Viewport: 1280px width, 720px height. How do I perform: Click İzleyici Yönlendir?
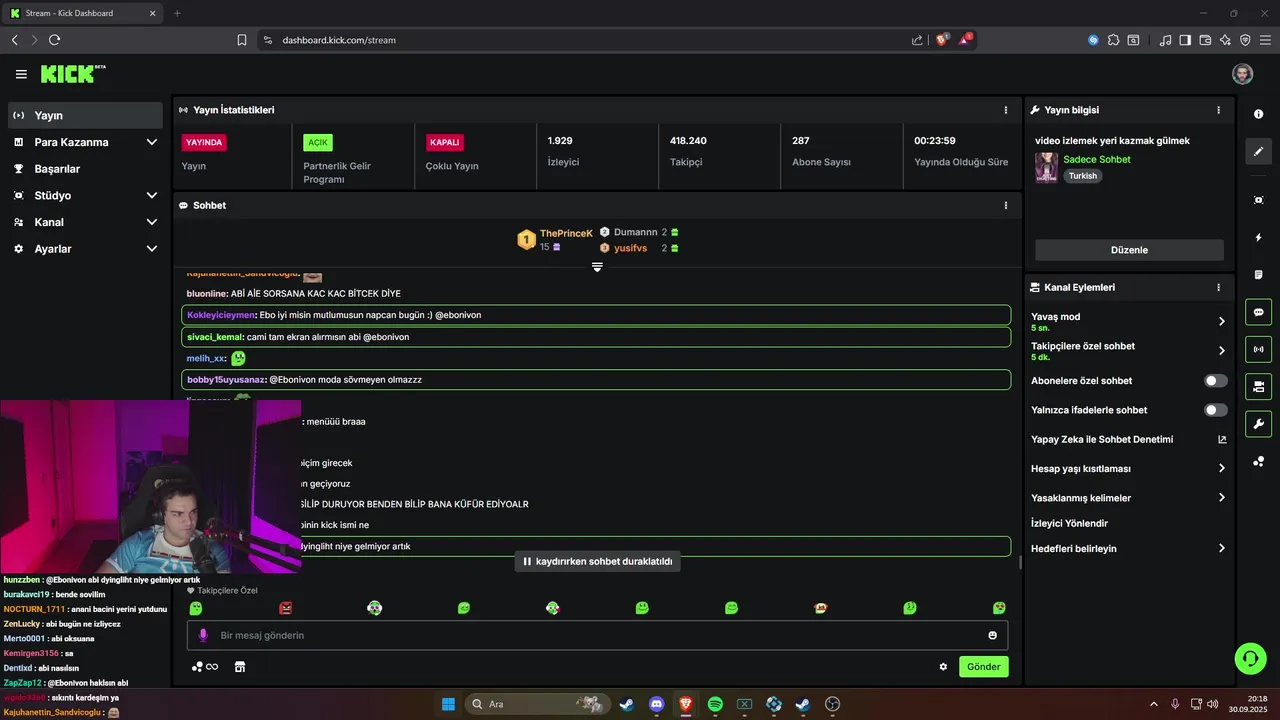tap(1069, 523)
